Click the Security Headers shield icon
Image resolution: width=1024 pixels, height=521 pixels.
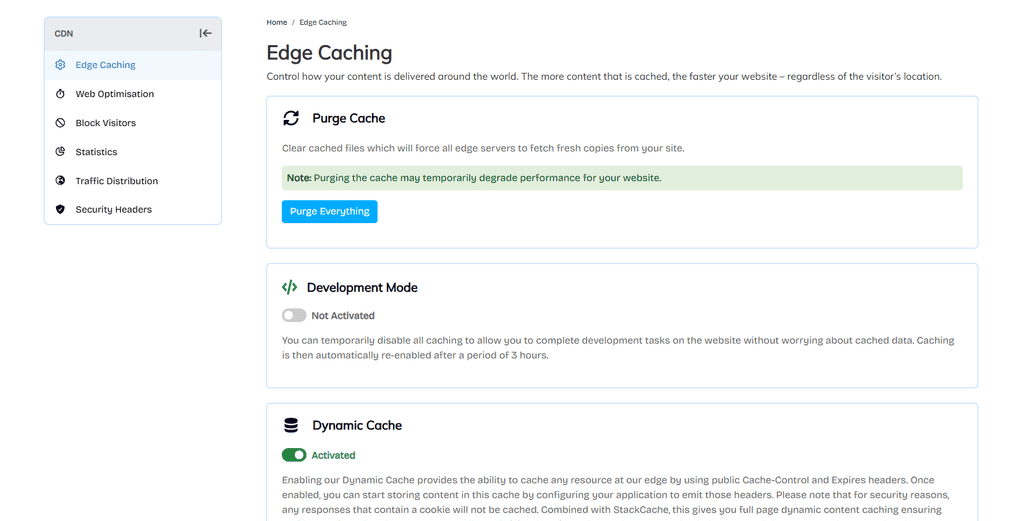[x=60, y=210]
